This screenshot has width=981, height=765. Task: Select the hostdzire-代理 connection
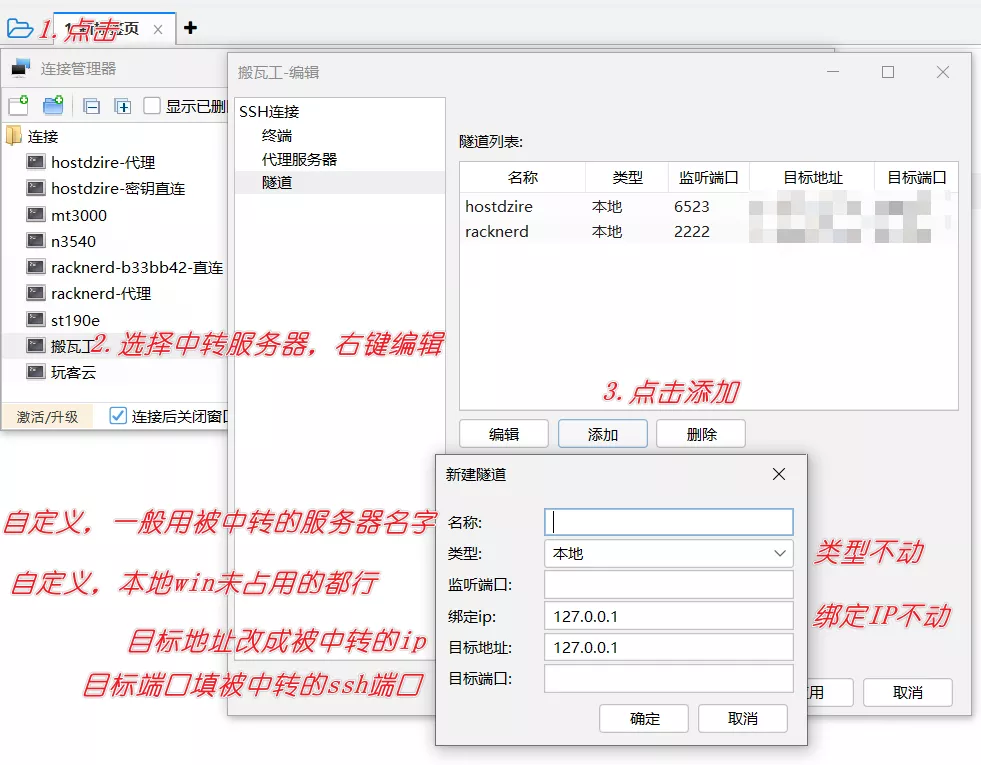[x=103, y=163]
